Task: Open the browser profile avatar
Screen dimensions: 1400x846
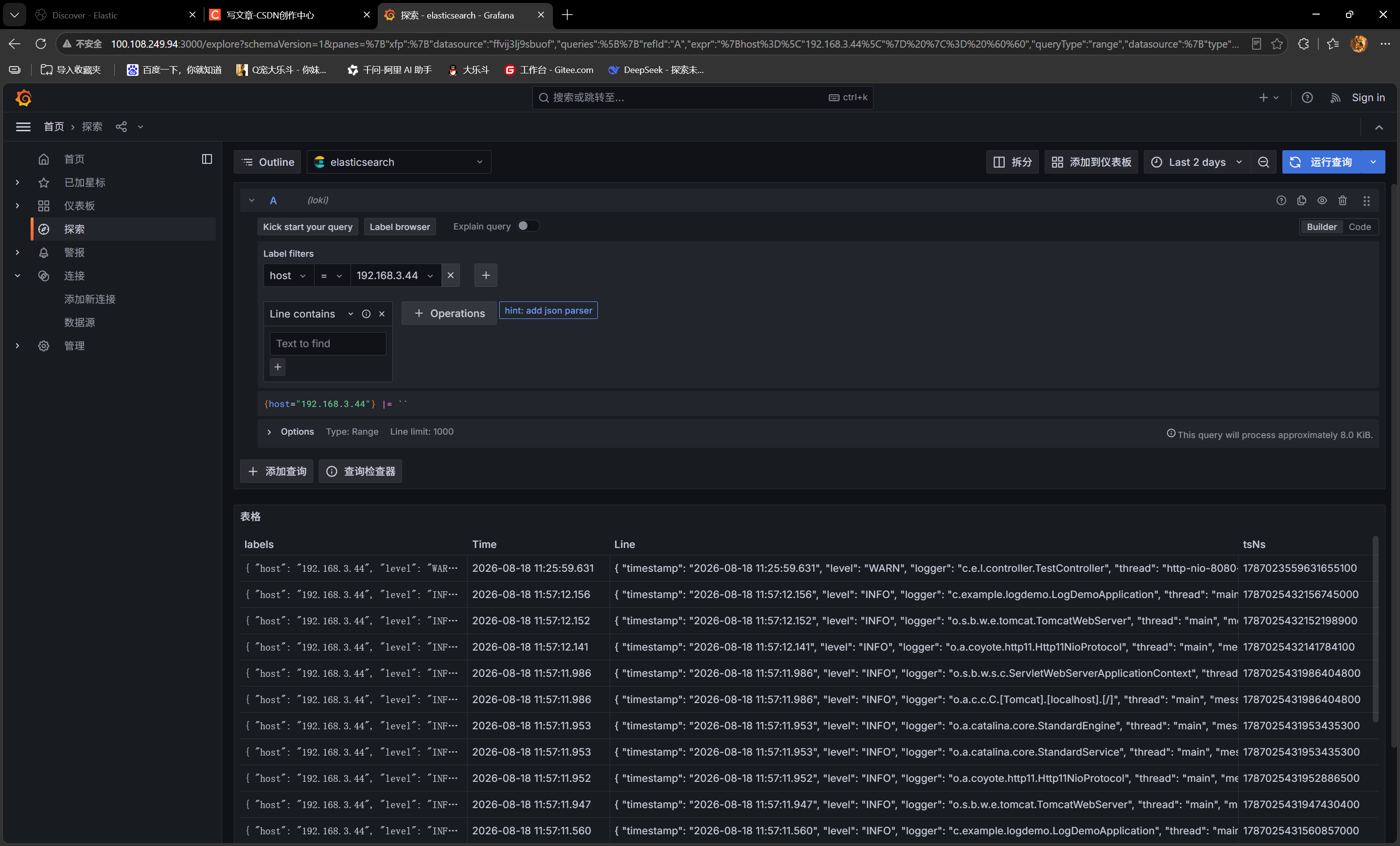Action: point(1359,44)
